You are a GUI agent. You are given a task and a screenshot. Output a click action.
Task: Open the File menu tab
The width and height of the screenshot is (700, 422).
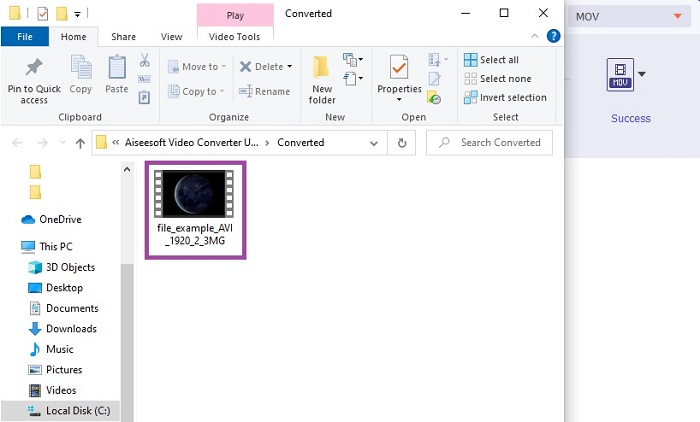pyautogui.click(x=25, y=37)
